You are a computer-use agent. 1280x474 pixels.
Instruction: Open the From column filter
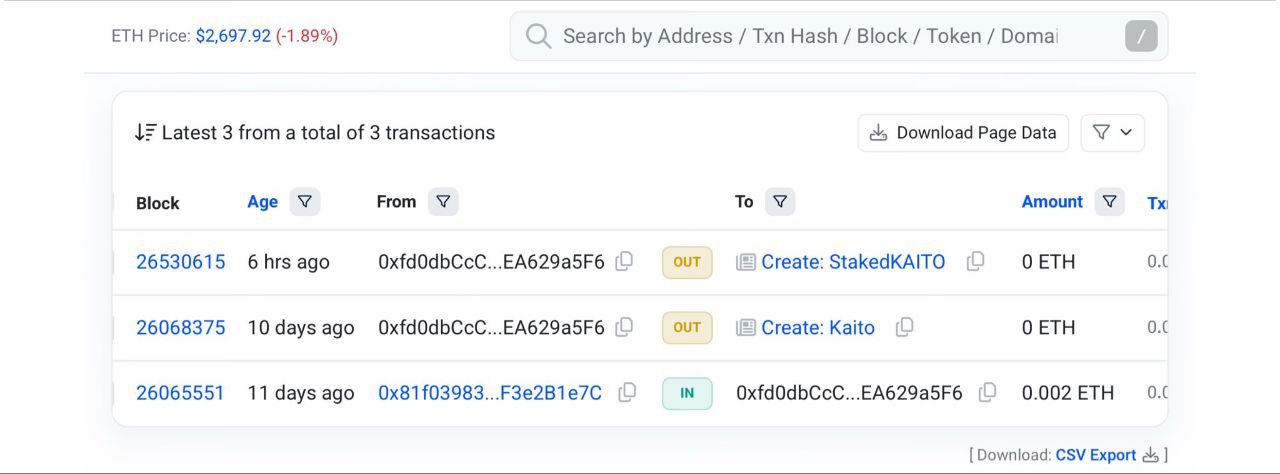click(x=443, y=202)
